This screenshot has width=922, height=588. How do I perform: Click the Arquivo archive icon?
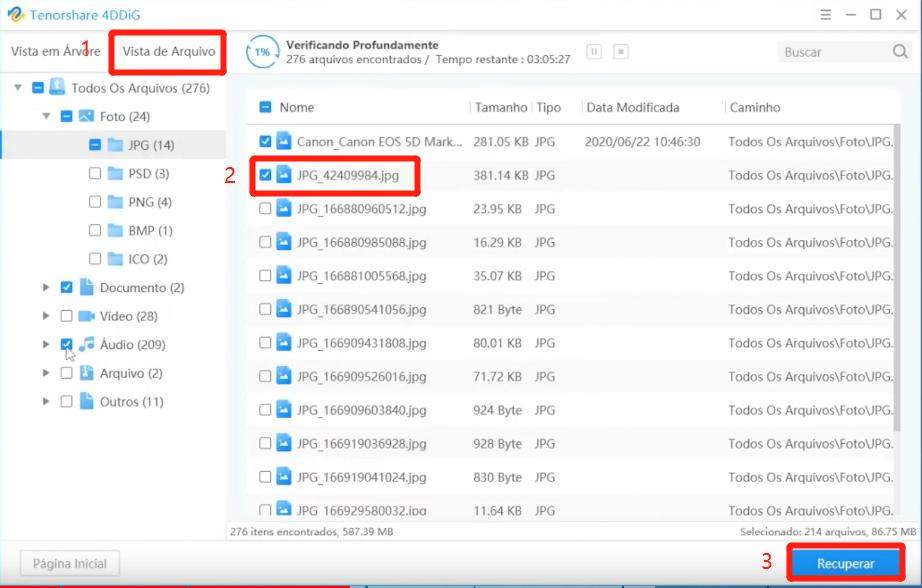[86, 373]
